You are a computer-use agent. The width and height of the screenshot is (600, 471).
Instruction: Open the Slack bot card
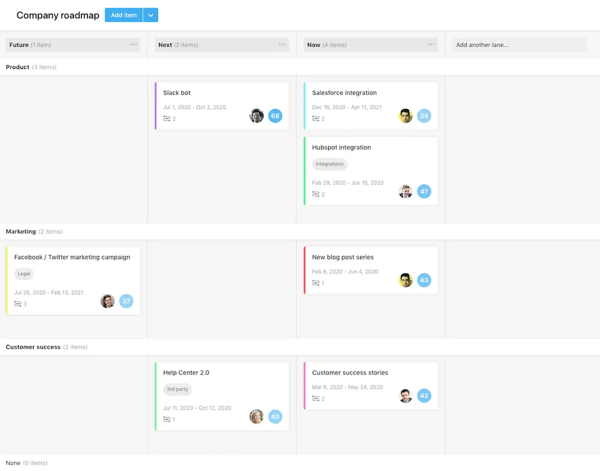(222, 106)
